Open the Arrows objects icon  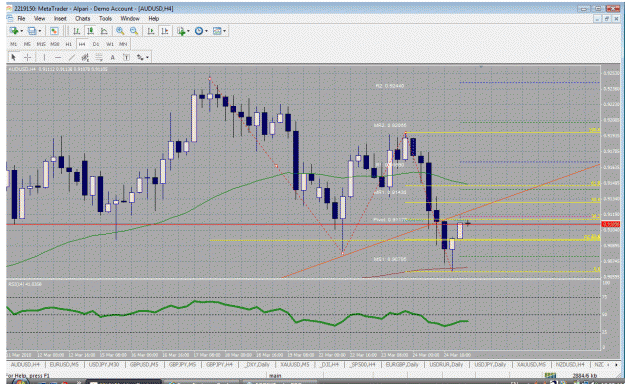[x=140, y=57]
